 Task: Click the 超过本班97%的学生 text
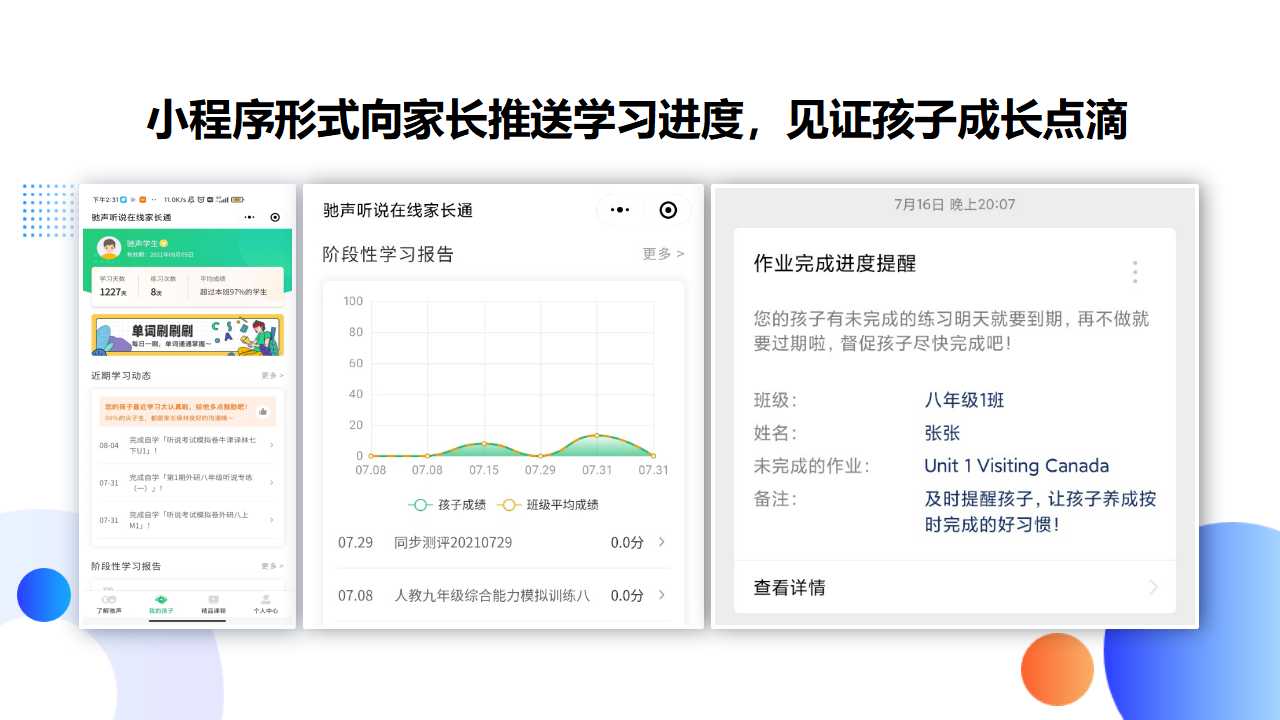pos(233,292)
